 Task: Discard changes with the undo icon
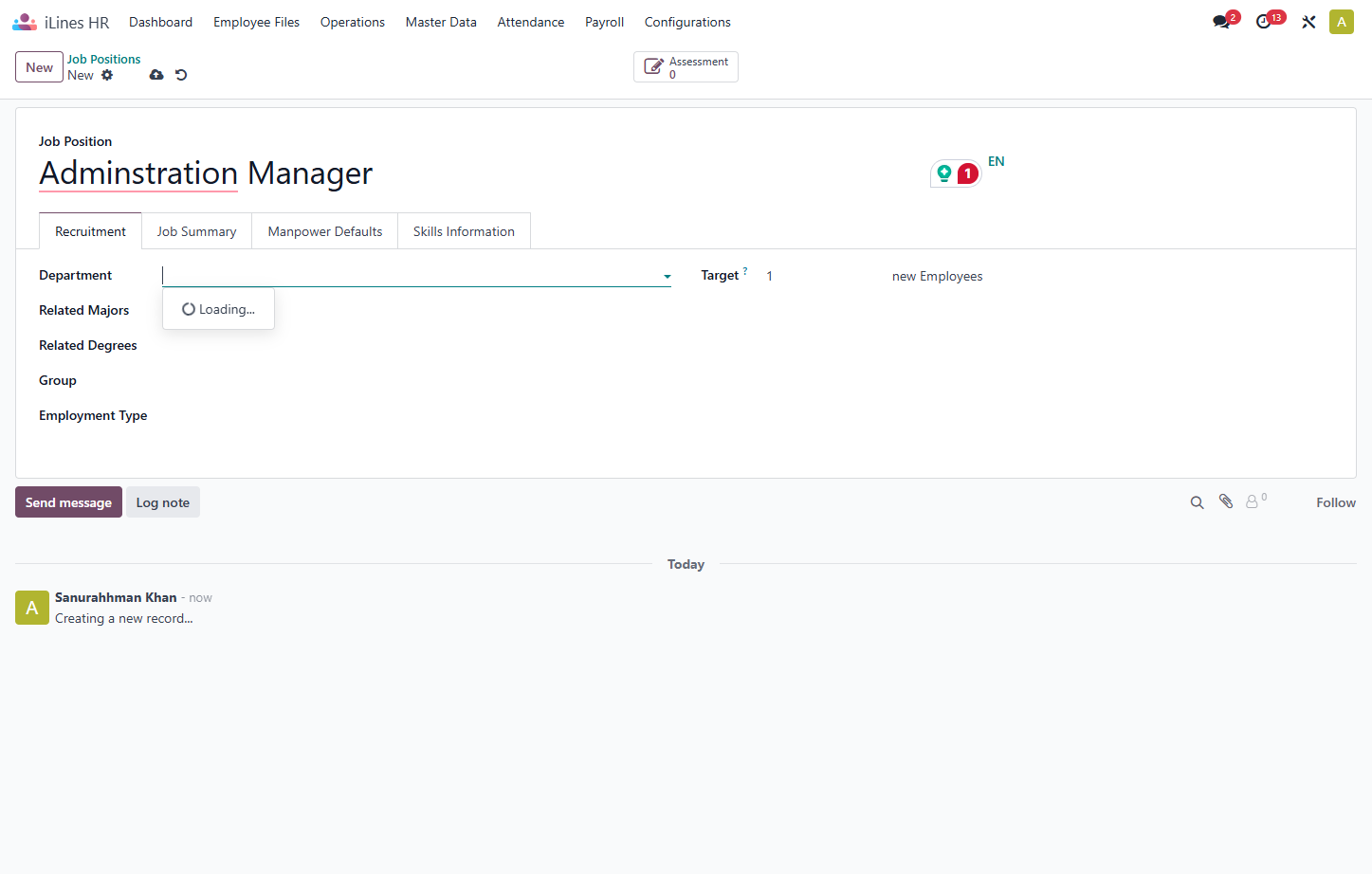coord(181,75)
